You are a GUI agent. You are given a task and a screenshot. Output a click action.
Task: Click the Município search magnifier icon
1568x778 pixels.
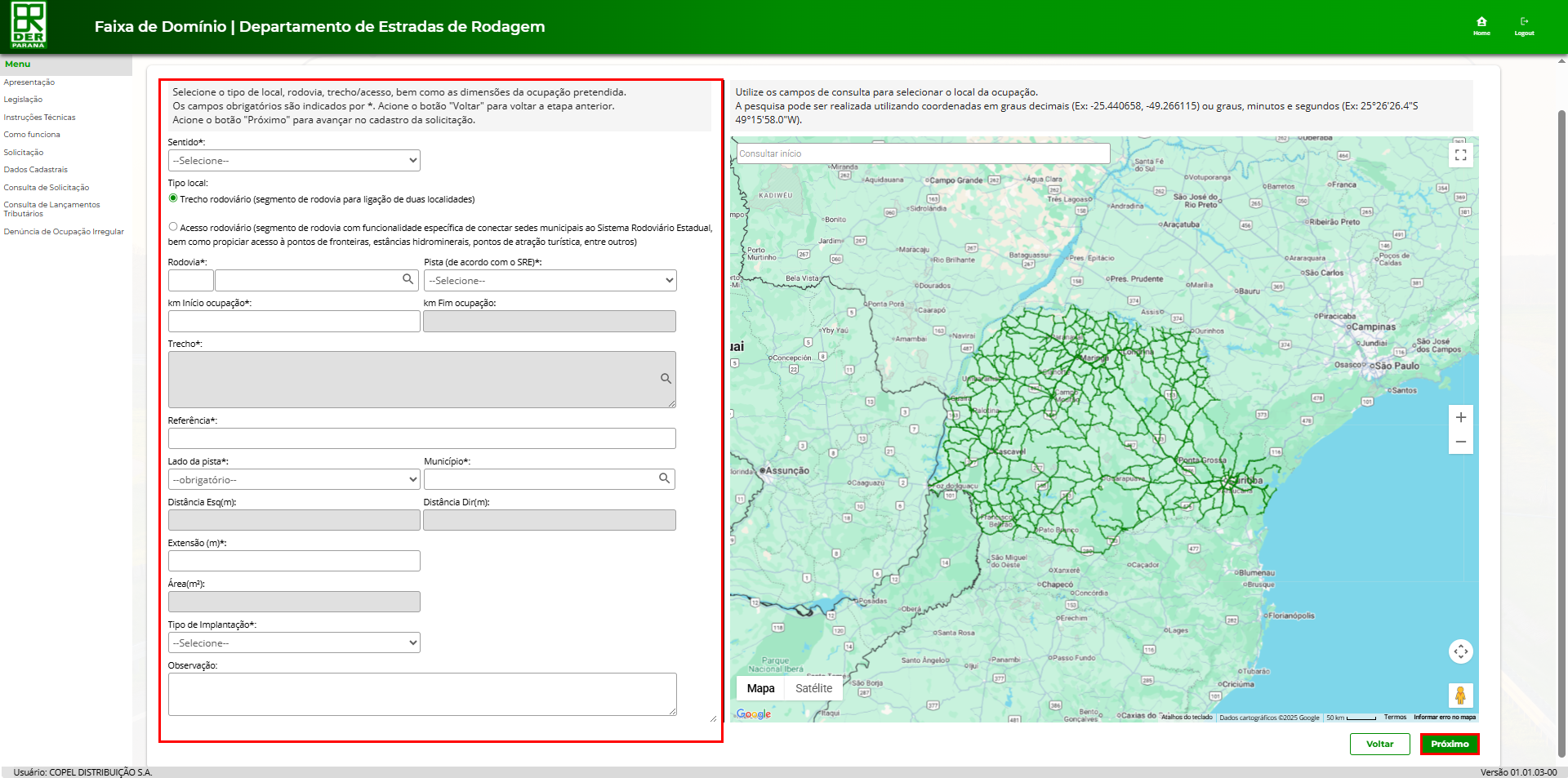(664, 478)
